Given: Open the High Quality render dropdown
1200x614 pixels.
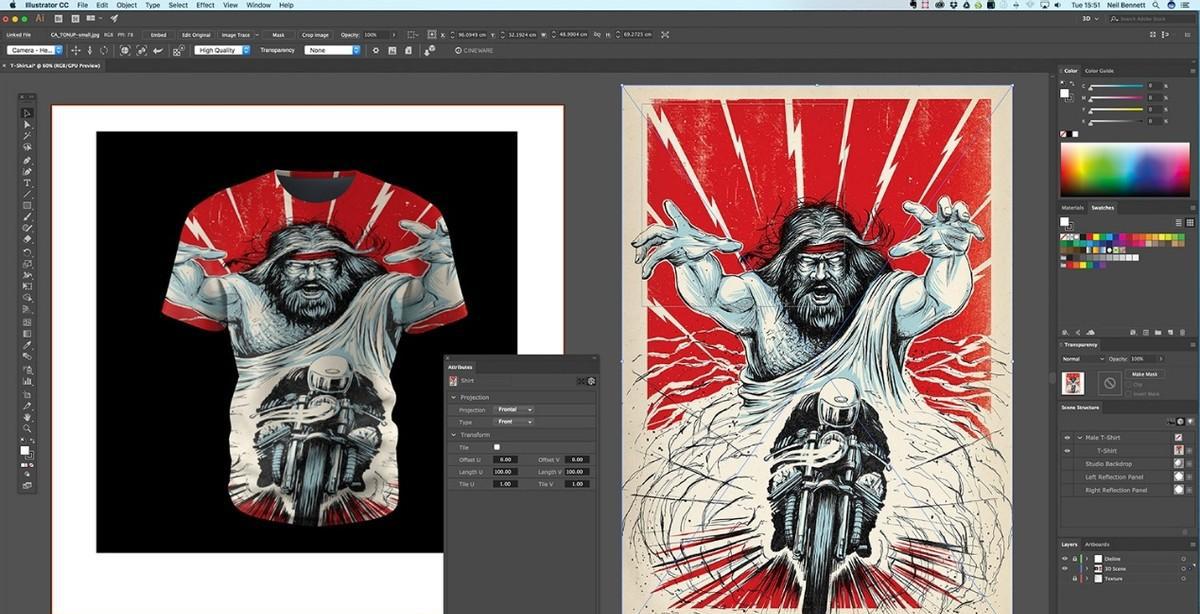Looking at the screenshot, I should (x=222, y=50).
